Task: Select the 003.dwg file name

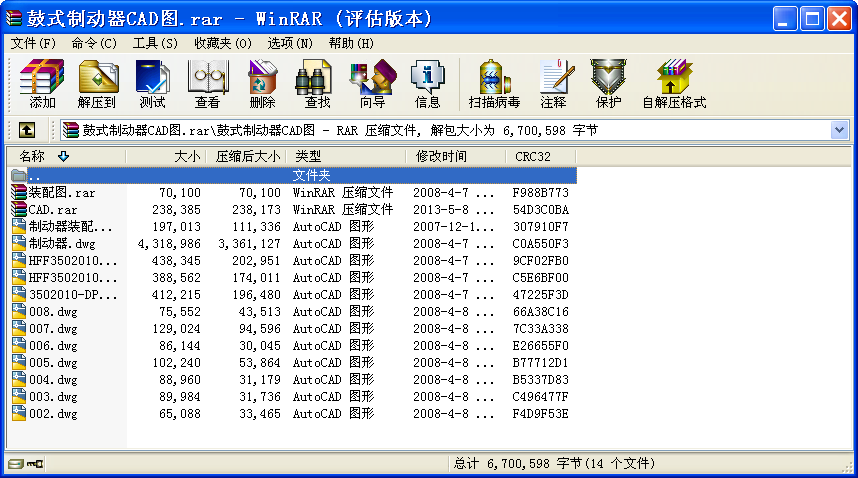Action: tap(53, 397)
